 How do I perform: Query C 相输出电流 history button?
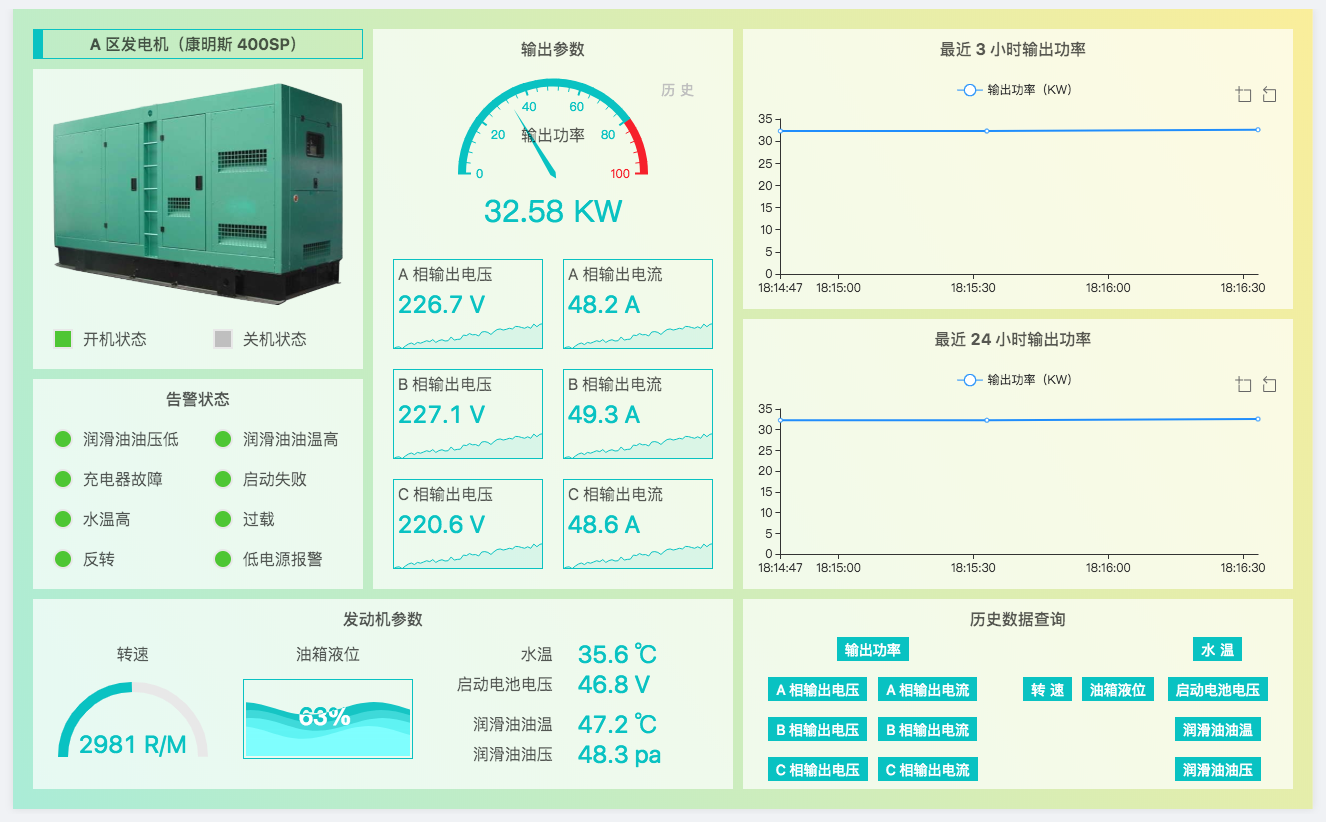pos(927,770)
